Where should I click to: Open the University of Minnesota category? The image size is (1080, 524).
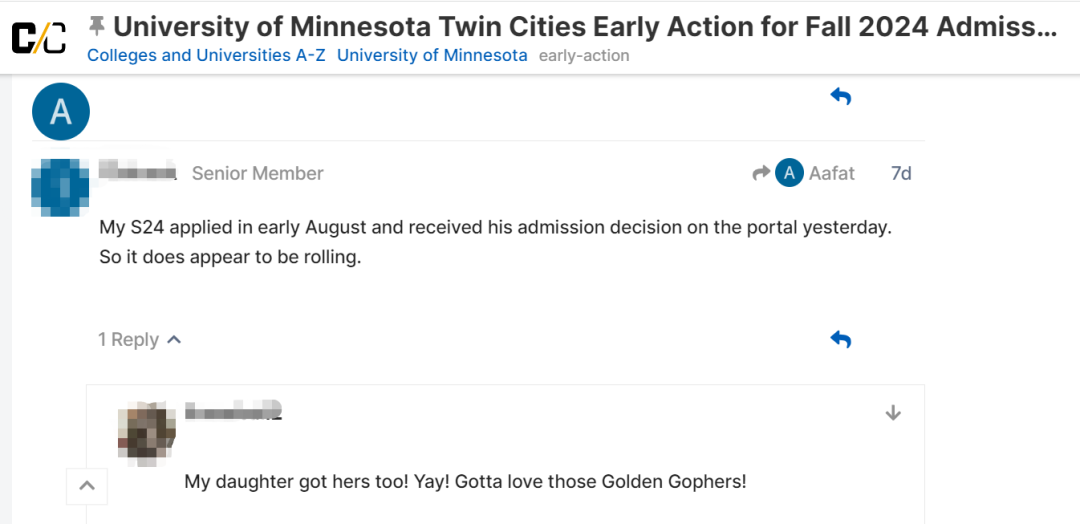pos(432,56)
